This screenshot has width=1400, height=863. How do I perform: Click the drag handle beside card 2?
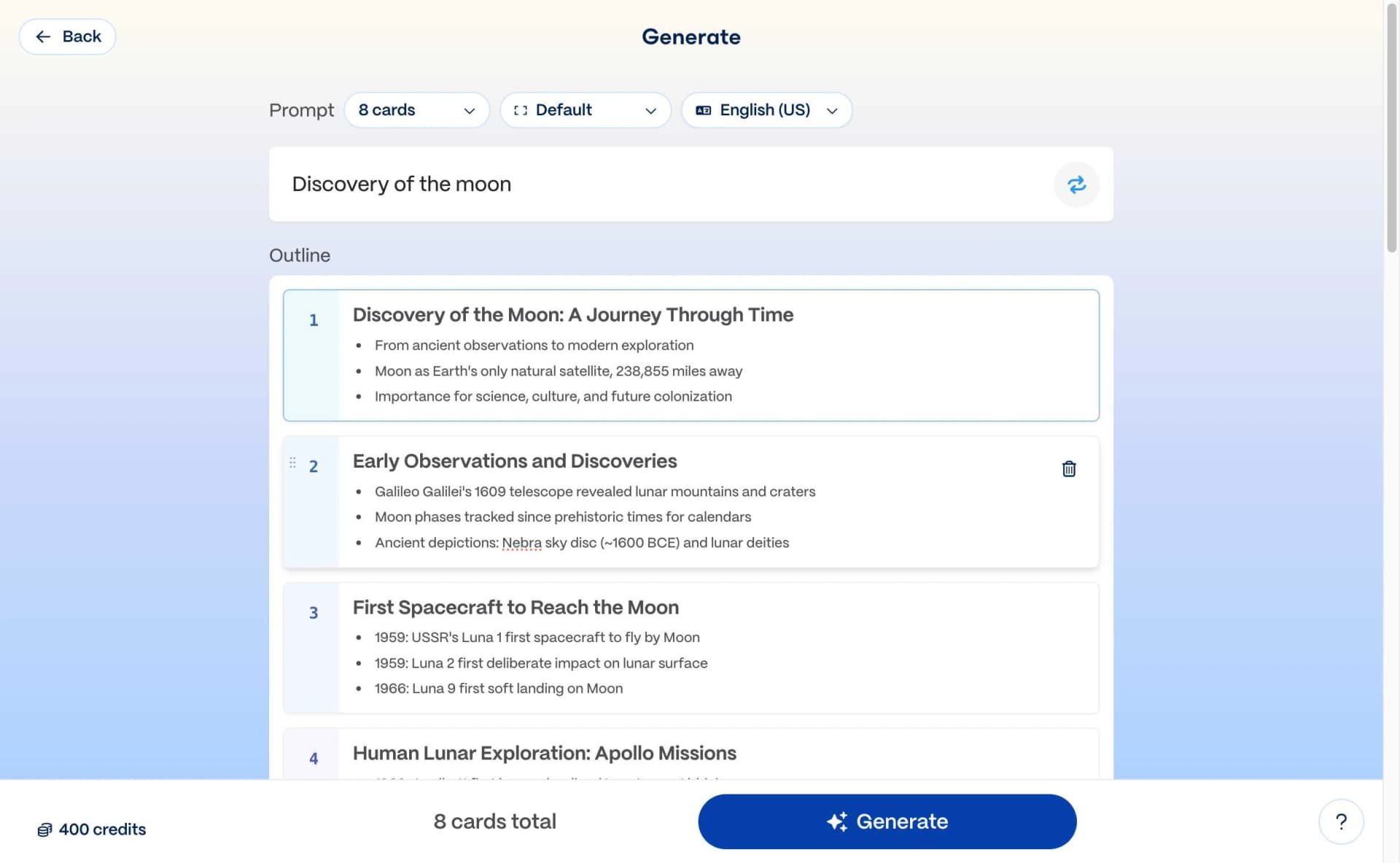(x=292, y=463)
